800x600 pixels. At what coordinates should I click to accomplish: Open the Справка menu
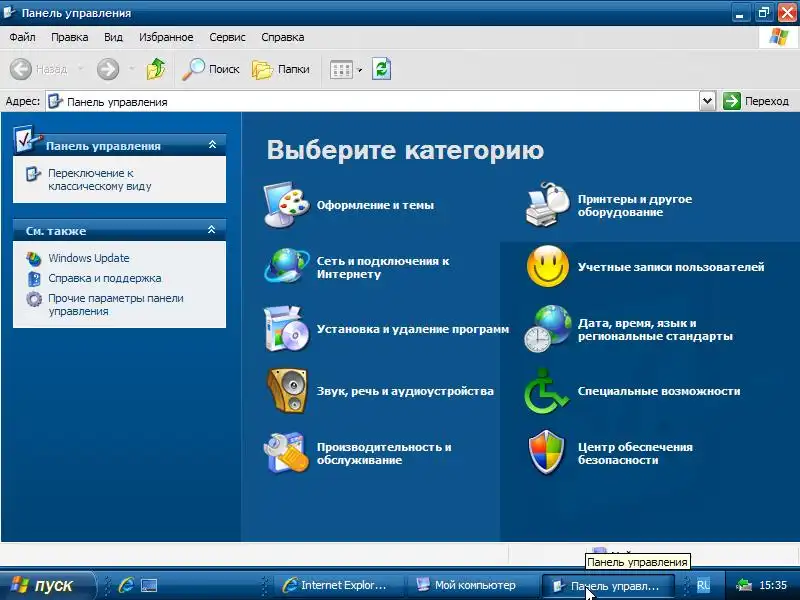283,37
